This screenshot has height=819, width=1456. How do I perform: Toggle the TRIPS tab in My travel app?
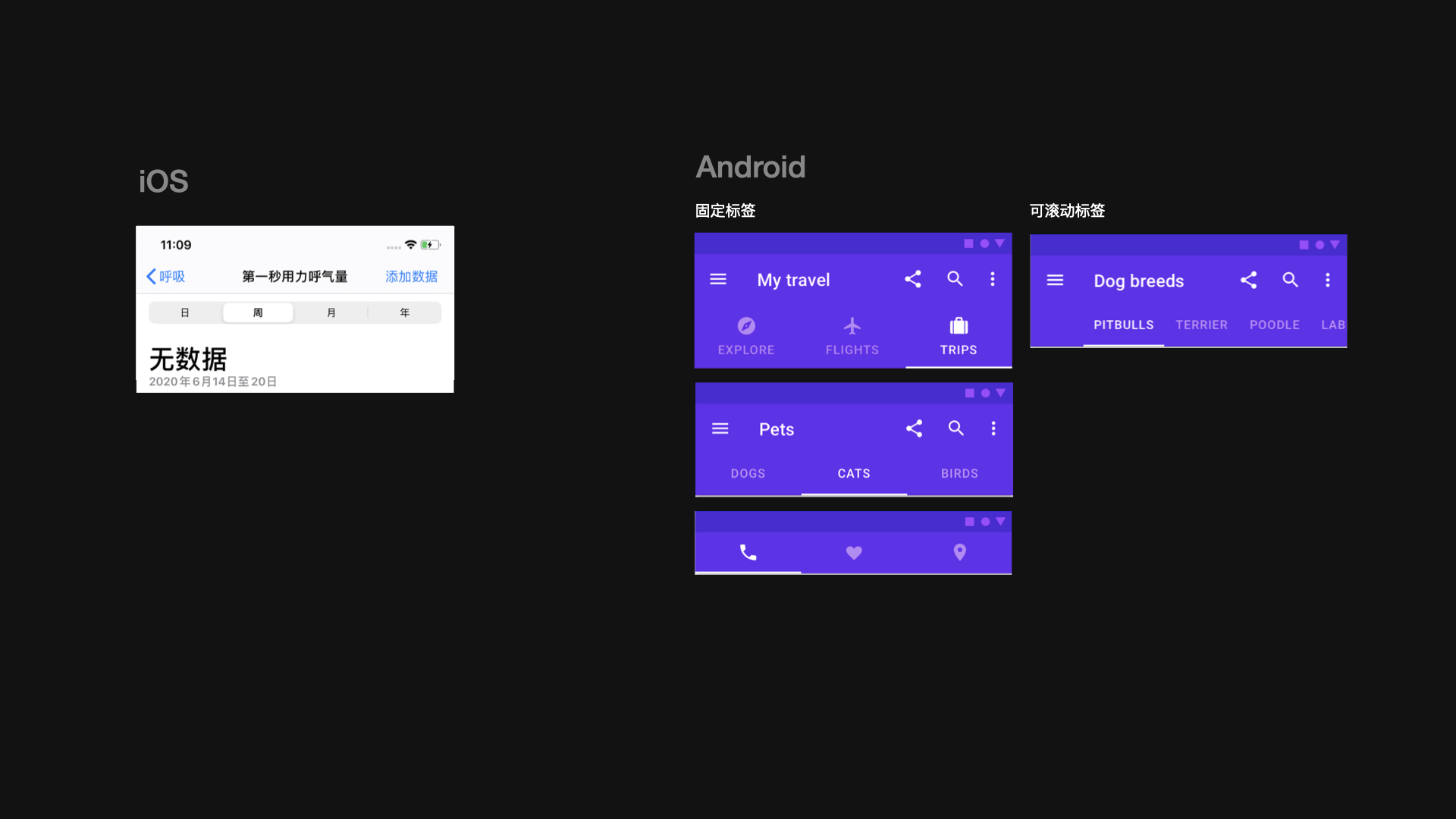tap(957, 336)
